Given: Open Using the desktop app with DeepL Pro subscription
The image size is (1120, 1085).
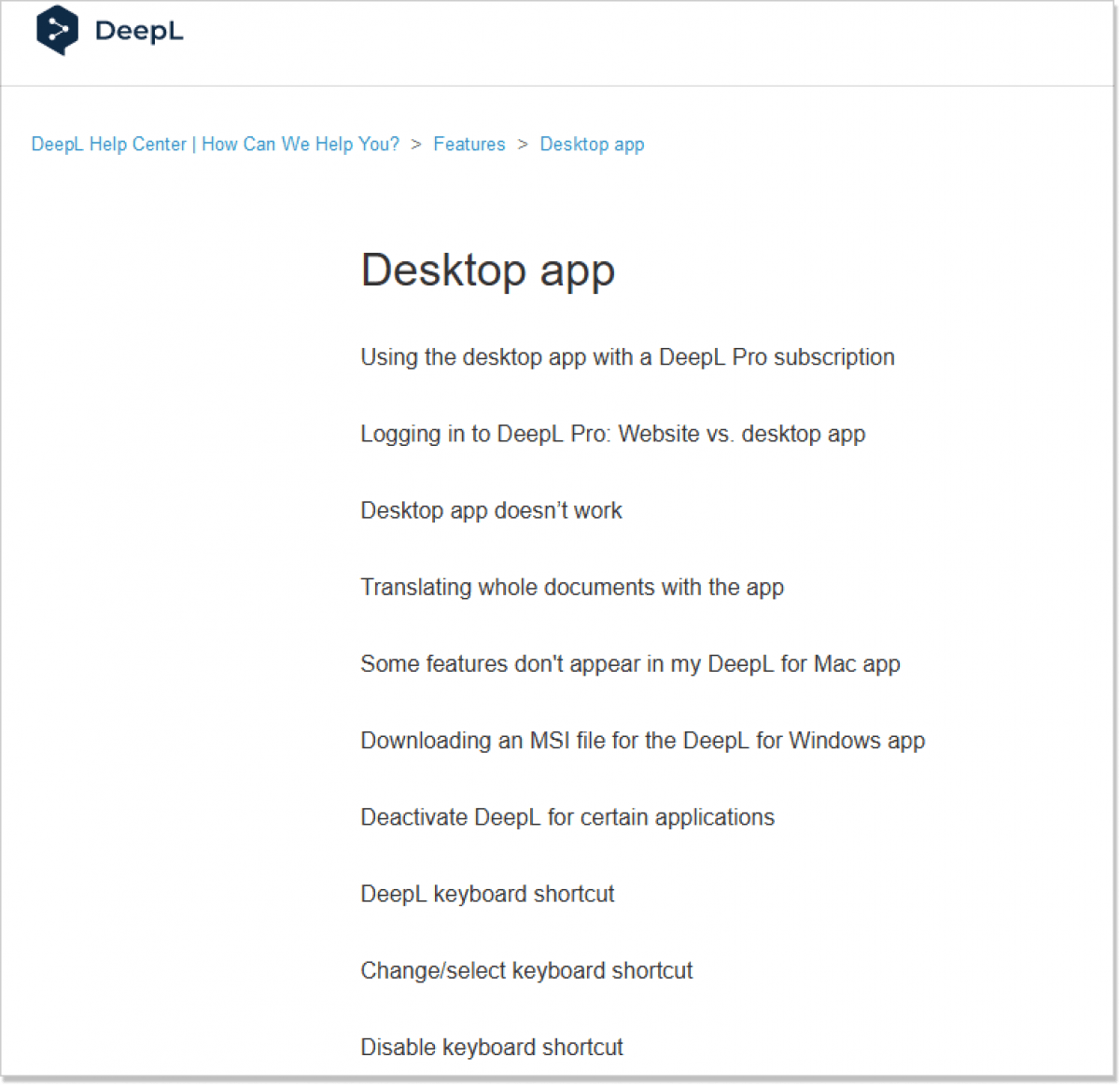Looking at the screenshot, I should 627,357.
